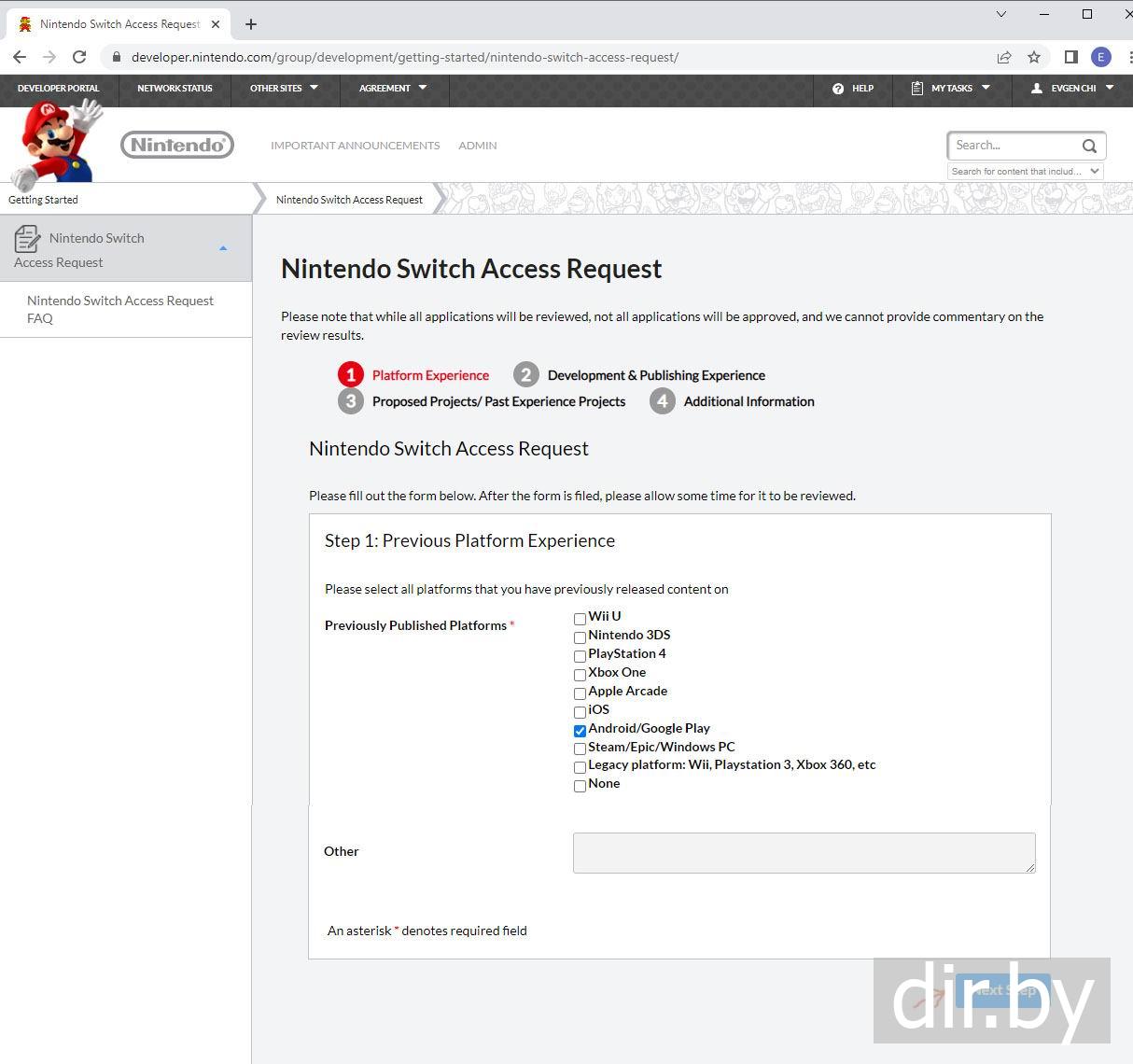Image resolution: width=1133 pixels, height=1064 pixels.
Task: Click the Important Announcements link
Action: [x=355, y=146]
